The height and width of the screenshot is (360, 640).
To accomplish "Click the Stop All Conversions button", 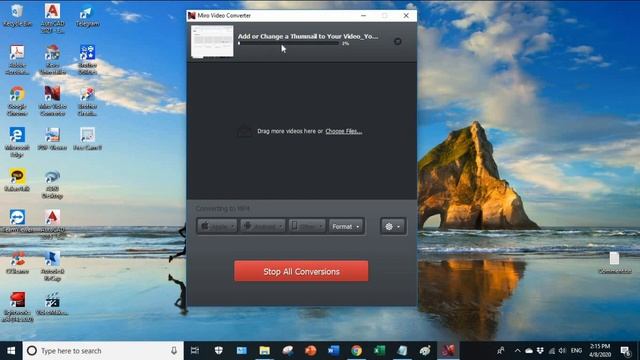I will point(301,271).
